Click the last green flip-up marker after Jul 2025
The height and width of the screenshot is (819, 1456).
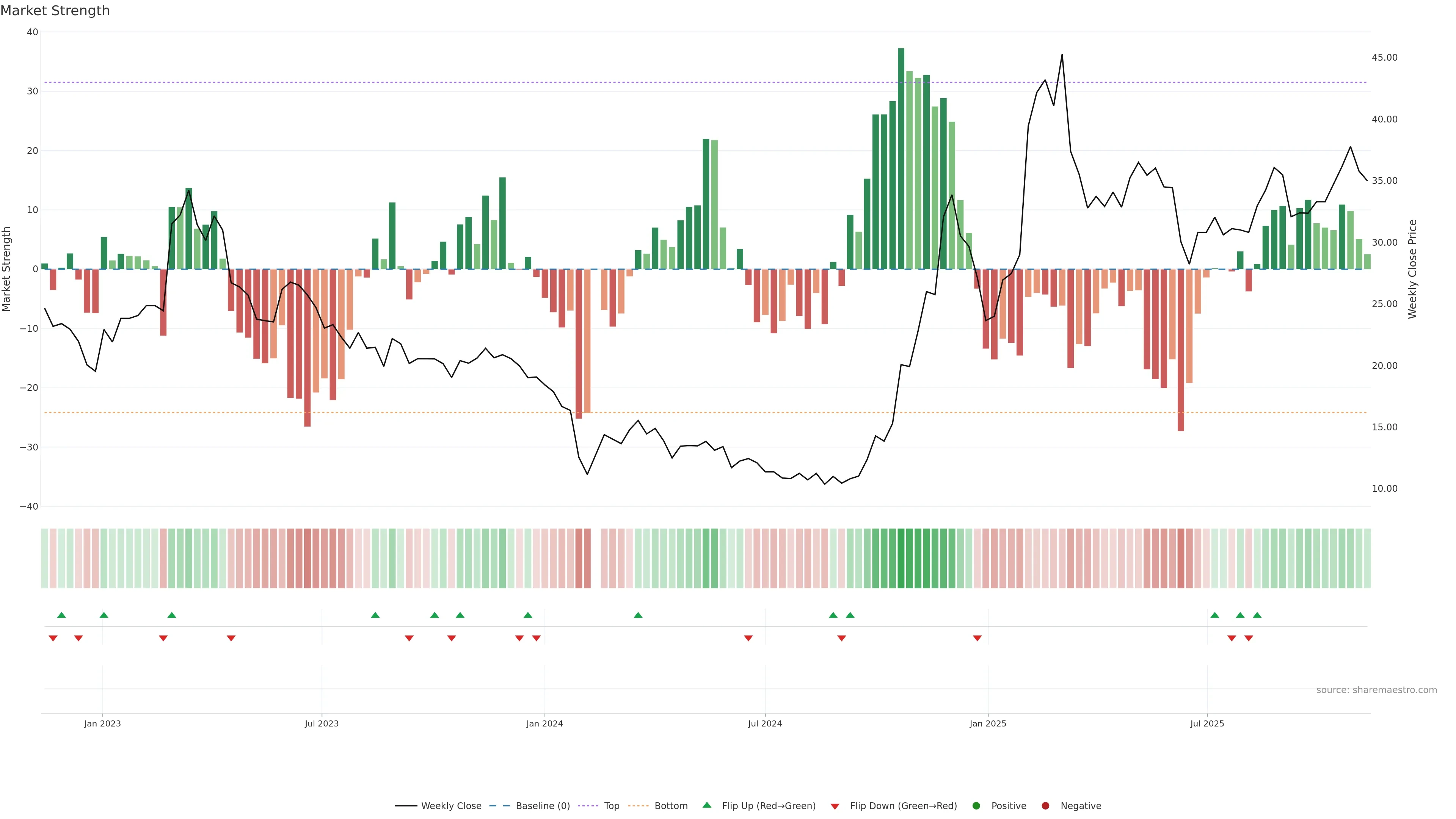[x=1257, y=615]
